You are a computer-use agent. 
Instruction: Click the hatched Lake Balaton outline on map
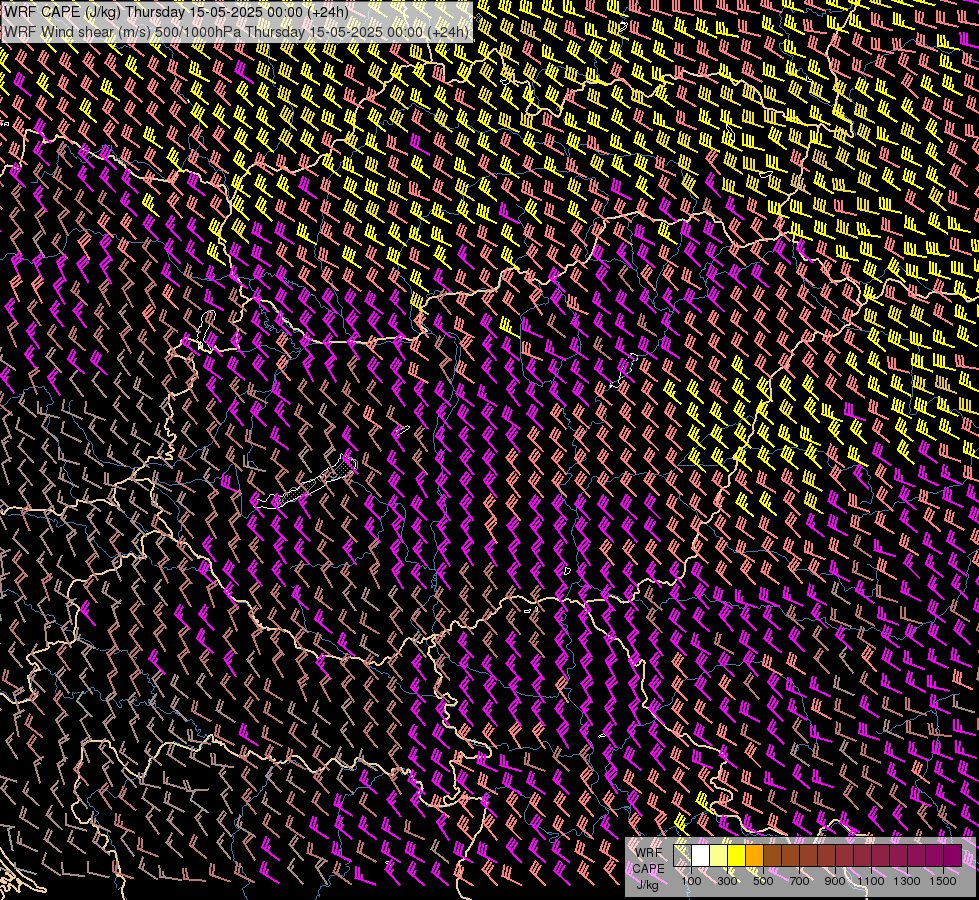pyautogui.click(x=306, y=482)
